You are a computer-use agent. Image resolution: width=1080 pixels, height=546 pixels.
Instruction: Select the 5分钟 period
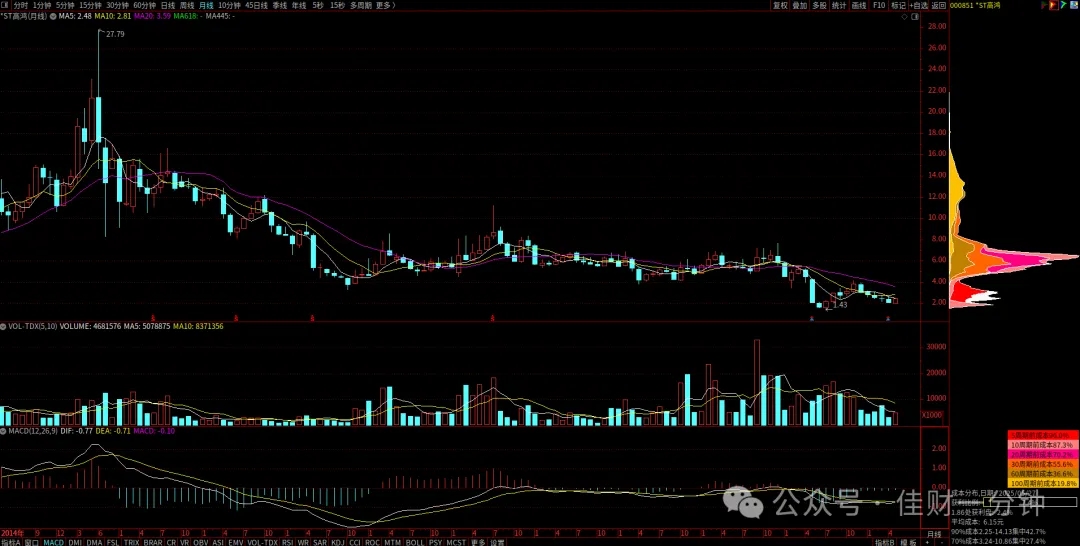pos(65,6)
